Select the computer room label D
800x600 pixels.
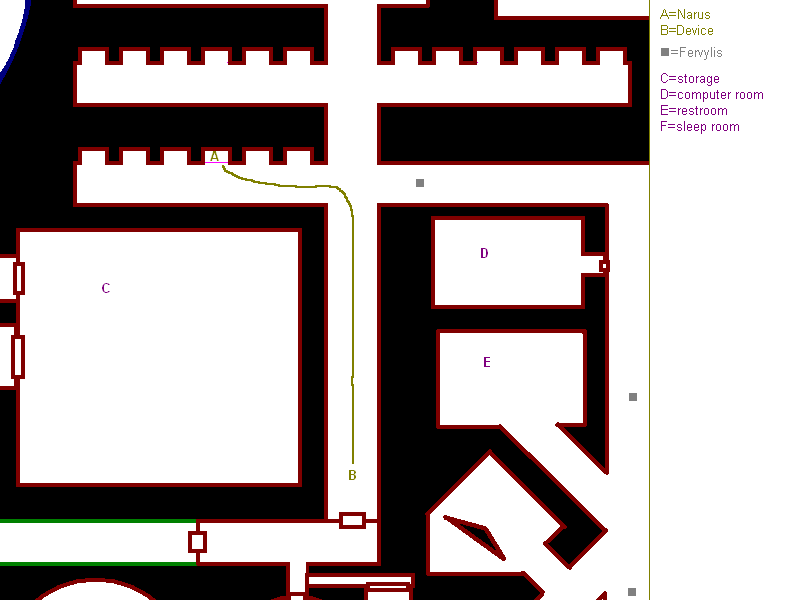(x=484, y=254)
